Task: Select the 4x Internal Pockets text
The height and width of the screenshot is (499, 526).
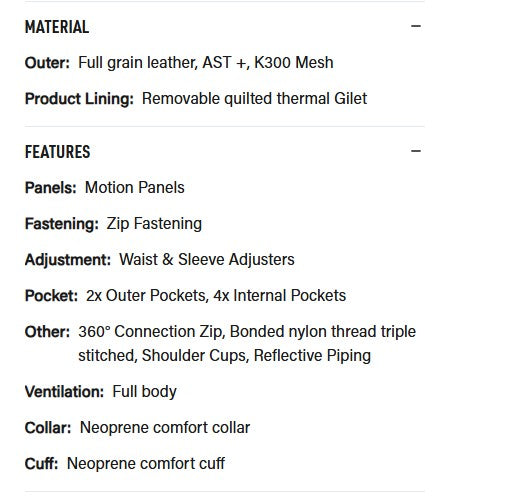Action: [279, 296]
